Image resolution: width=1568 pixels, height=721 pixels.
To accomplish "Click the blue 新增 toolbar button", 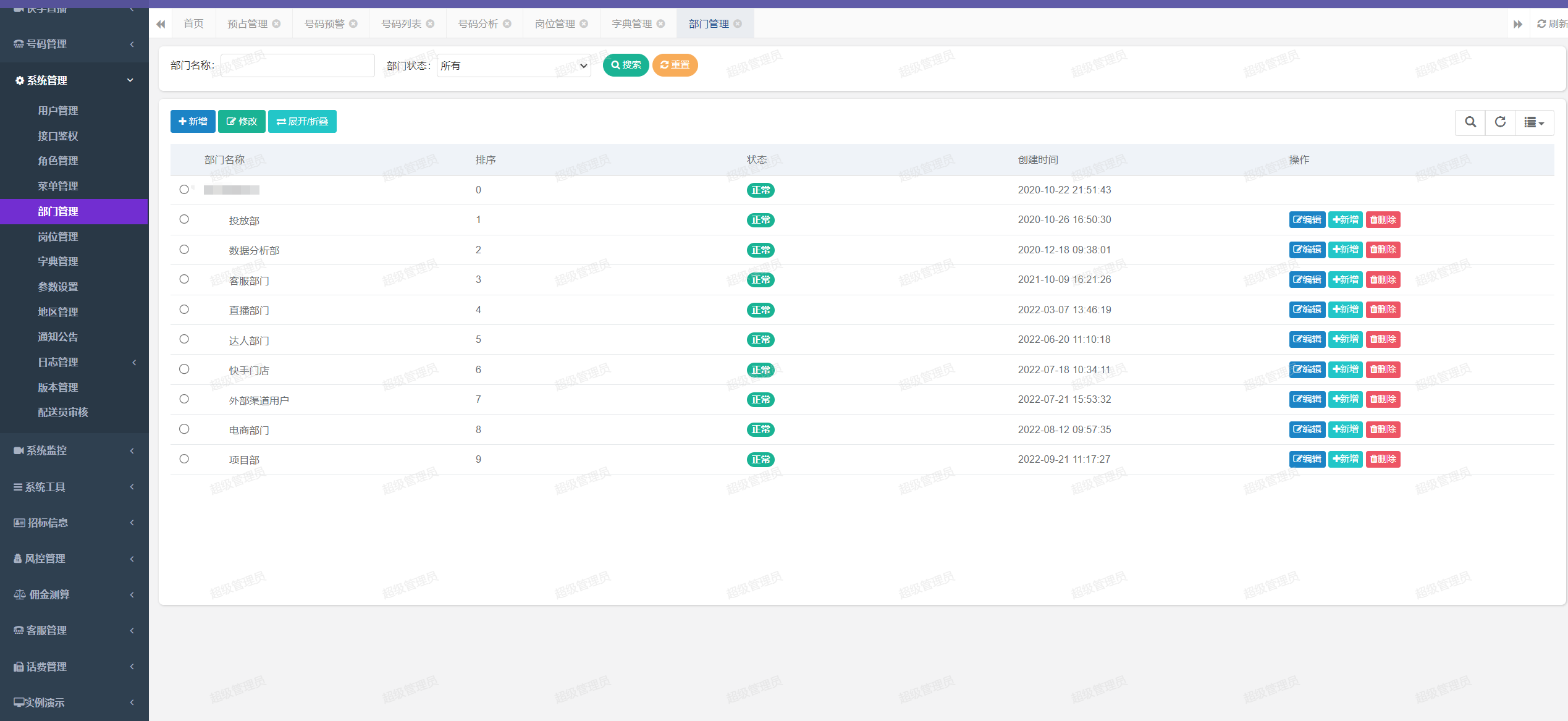I will tap(193, 122).
